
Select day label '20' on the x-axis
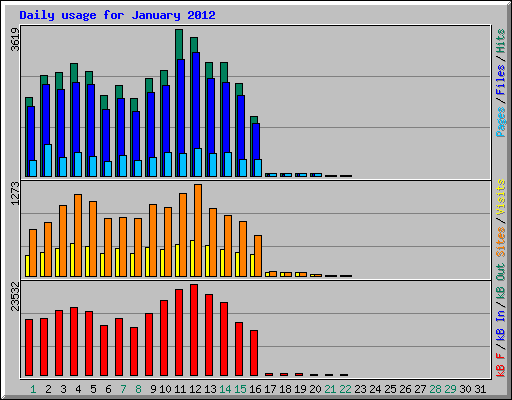[x=315, y=389]
